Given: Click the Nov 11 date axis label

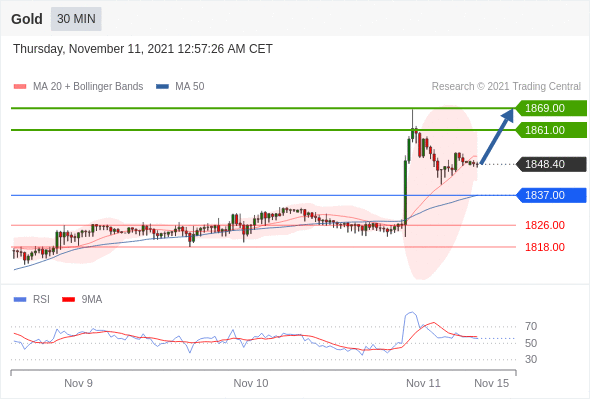Looking at the screenshot, I should pyautogui.click(x=423, y=383).
